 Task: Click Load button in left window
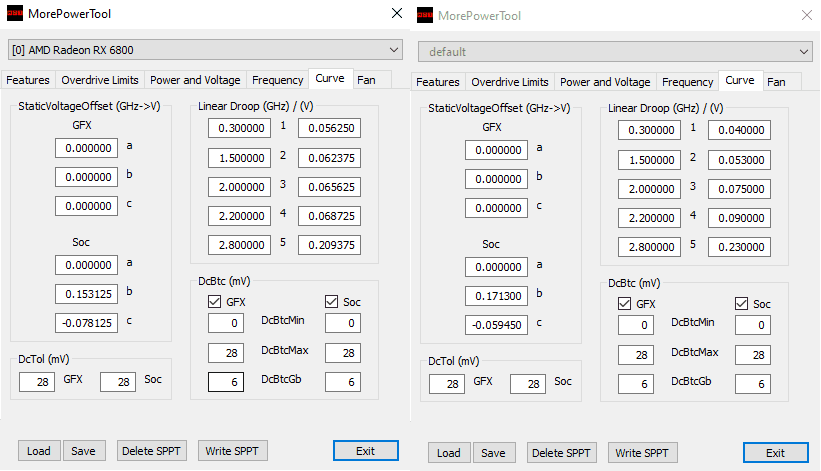click(39, 451)
